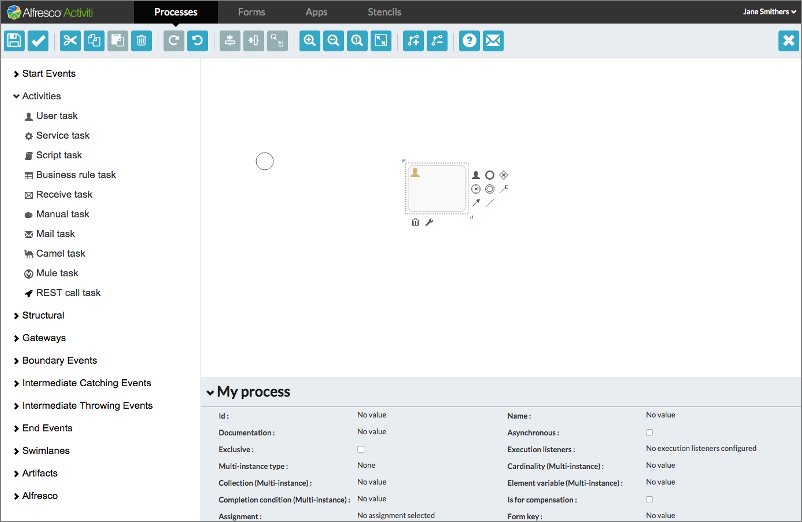Add a bend point to sequence flow
This screenshot has width=802, height=522.
click(x=413, y=41)
